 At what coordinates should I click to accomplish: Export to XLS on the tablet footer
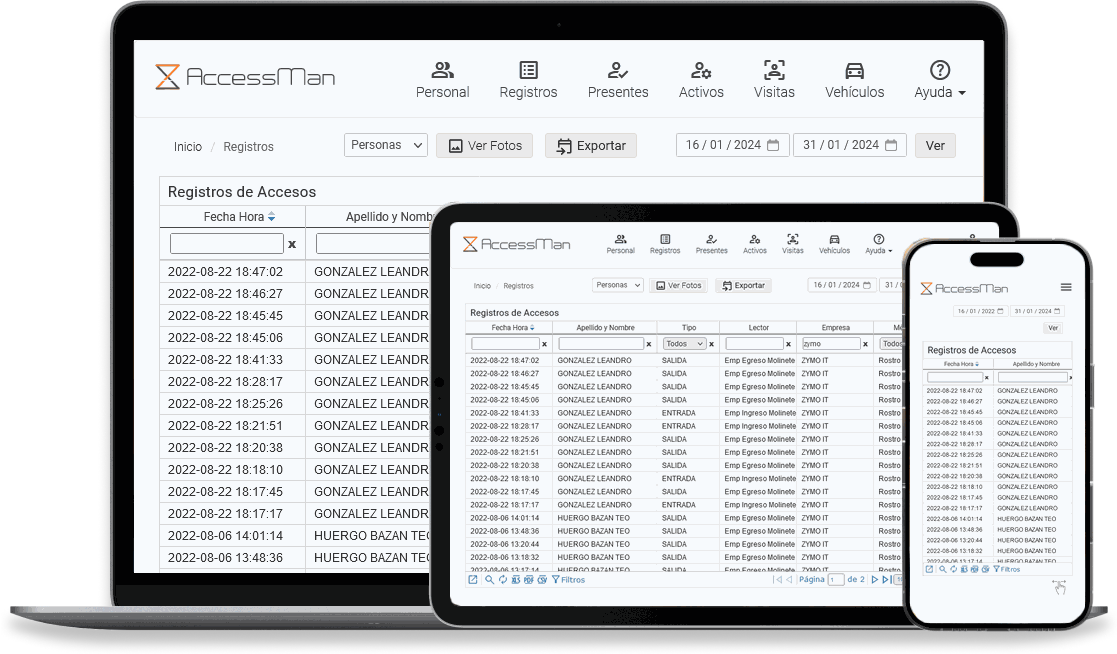(516, 580)
